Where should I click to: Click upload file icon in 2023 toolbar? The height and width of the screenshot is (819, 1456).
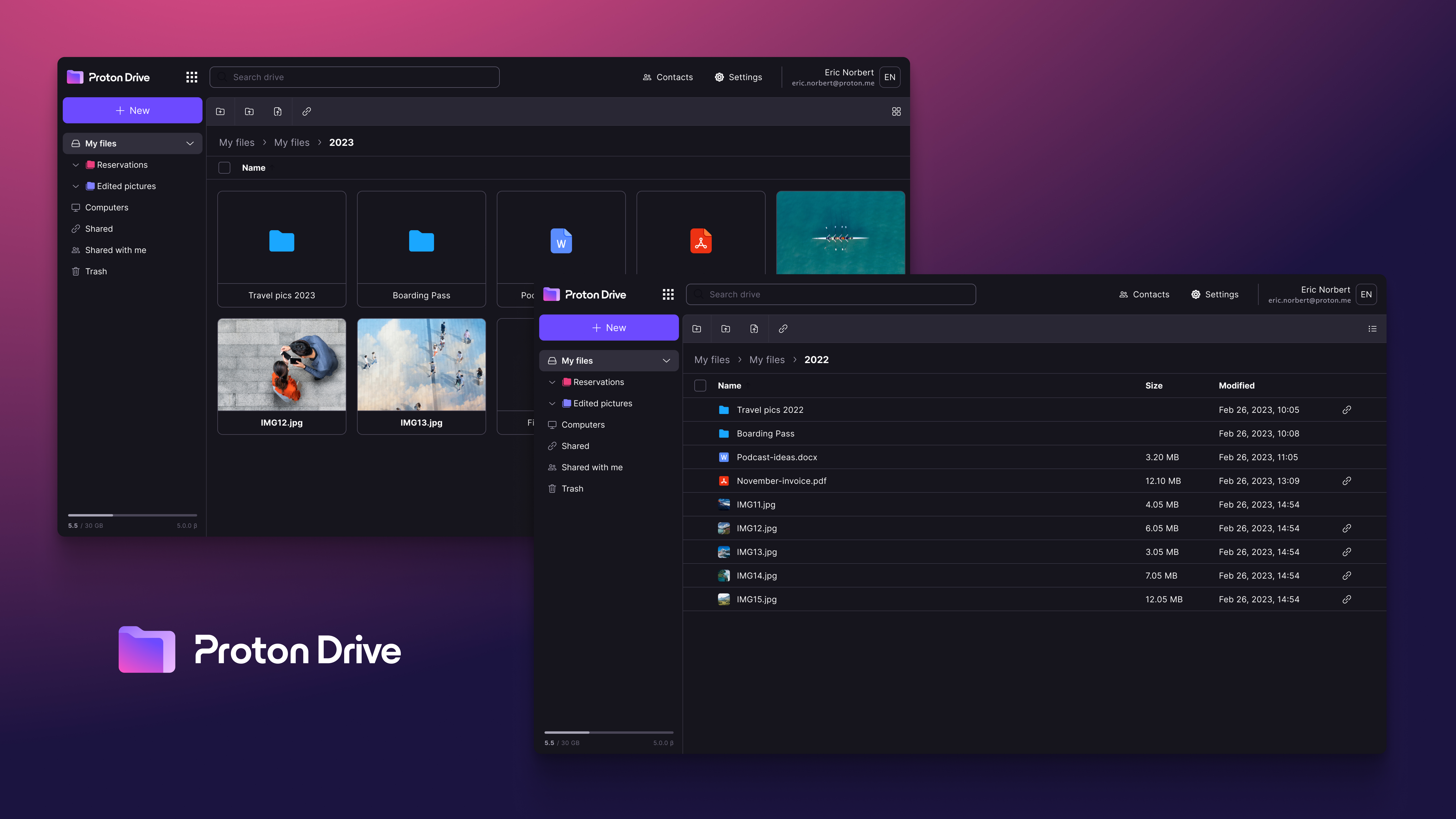278,111
